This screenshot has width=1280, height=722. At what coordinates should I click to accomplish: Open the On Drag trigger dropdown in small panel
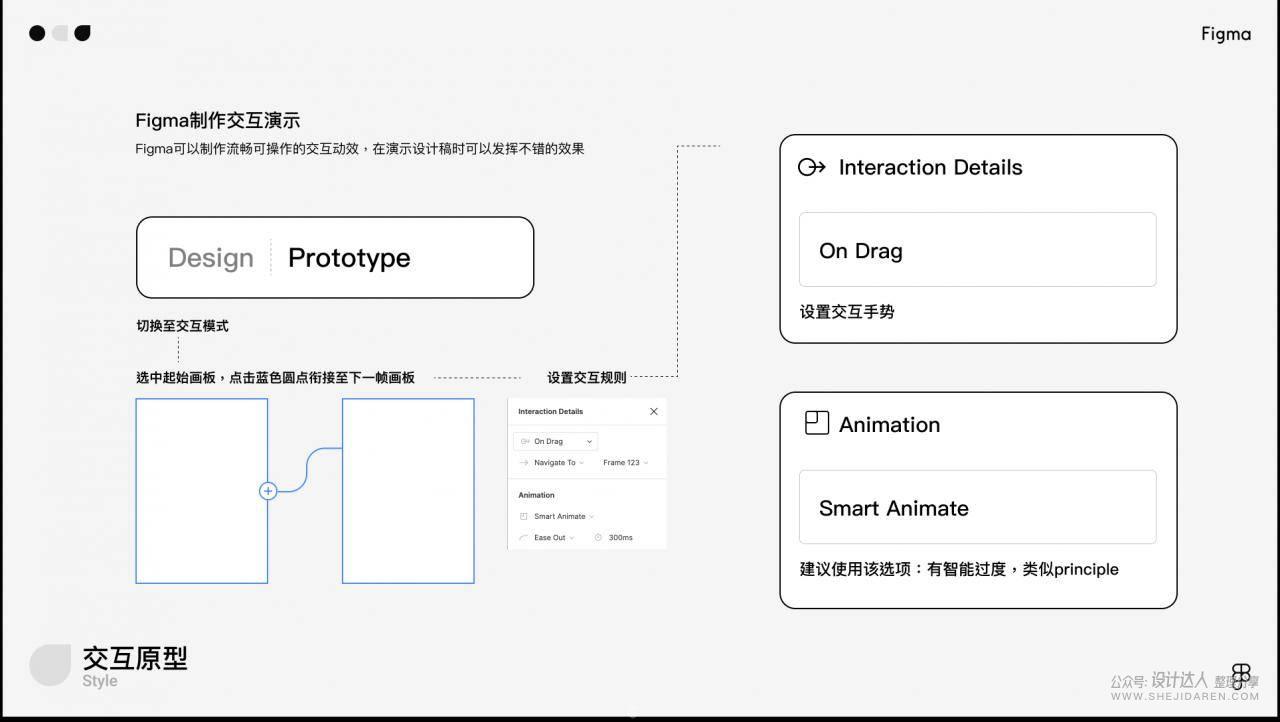555,441
